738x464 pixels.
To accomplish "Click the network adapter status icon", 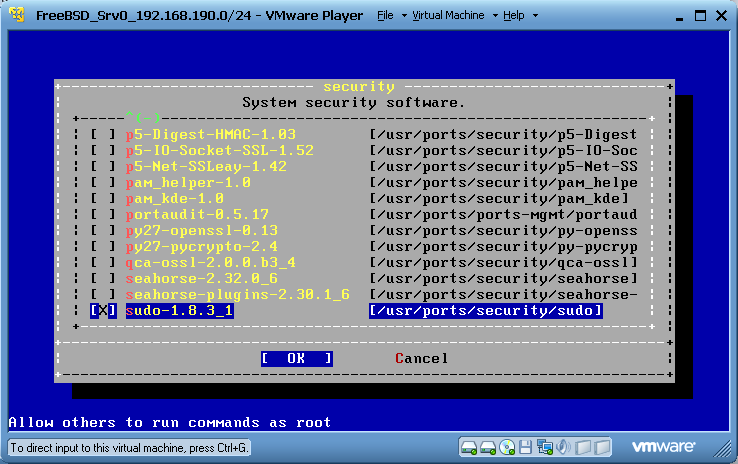I will (x=545, y=447).
